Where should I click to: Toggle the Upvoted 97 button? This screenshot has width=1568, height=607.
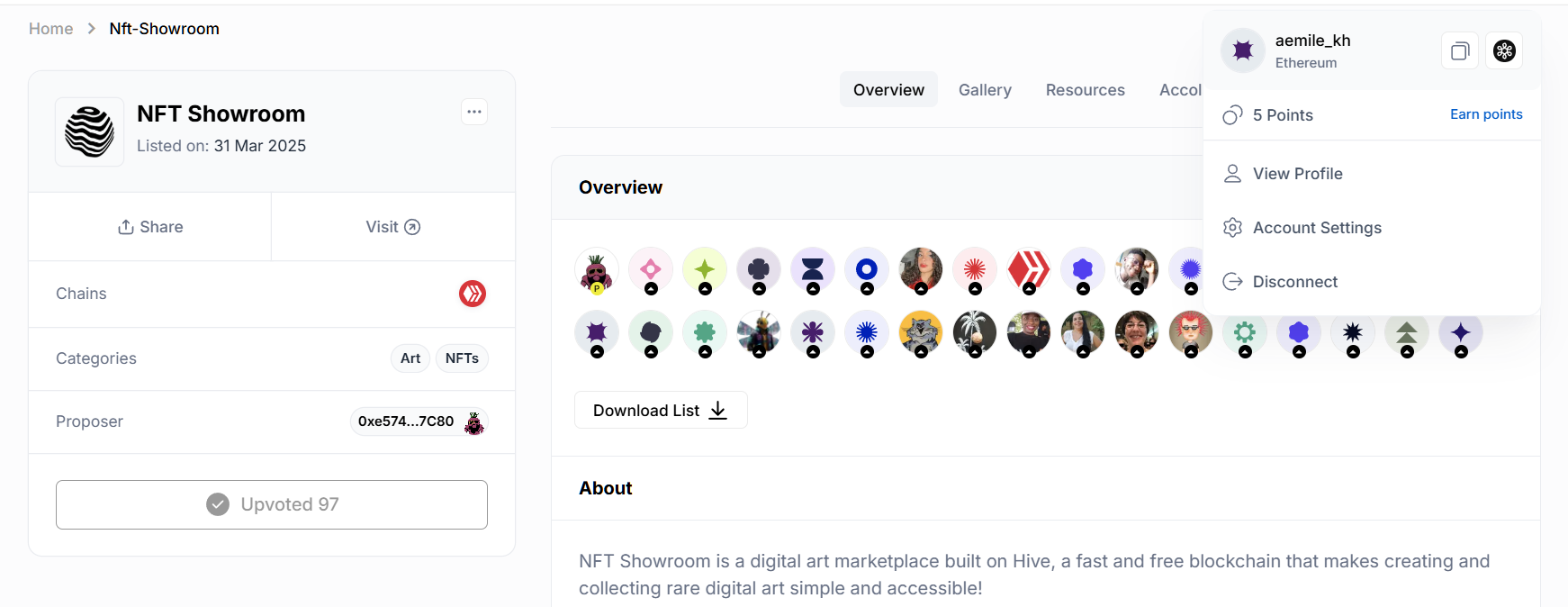[x=272, y=504]
